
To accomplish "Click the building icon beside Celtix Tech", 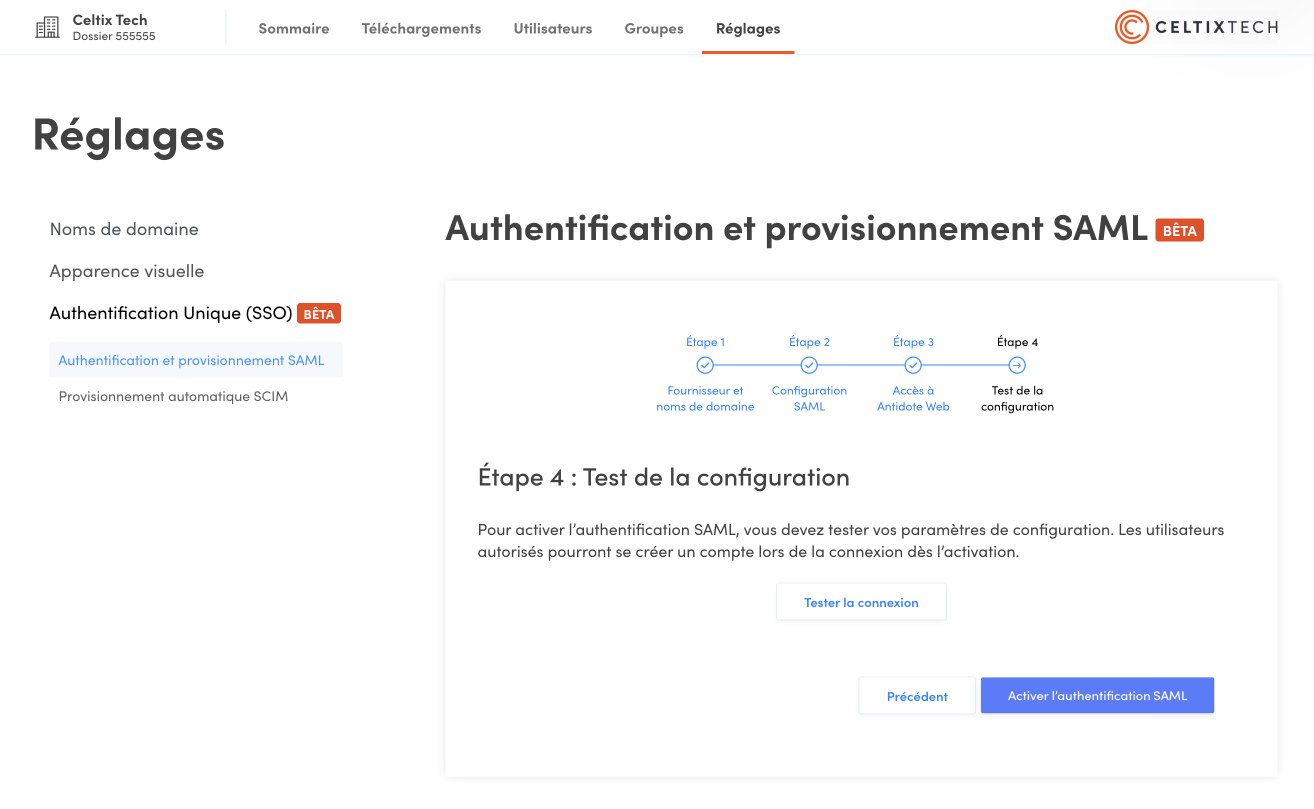I will tap(47, 28).
